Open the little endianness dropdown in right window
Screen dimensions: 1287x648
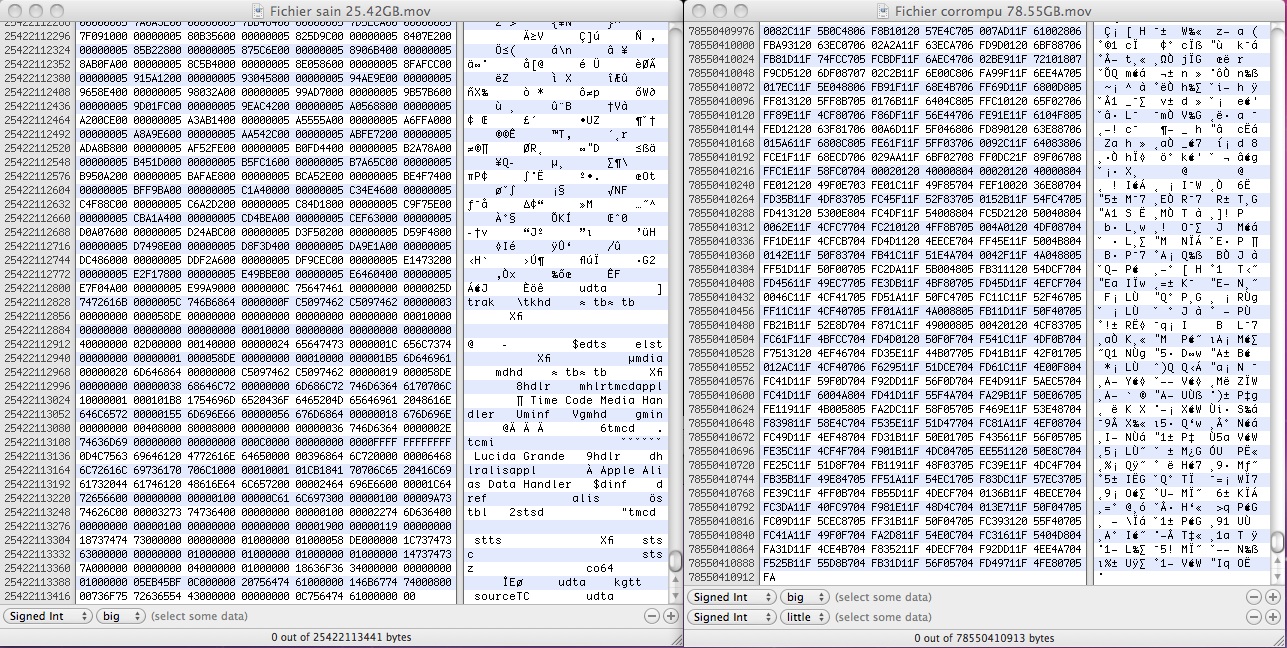click(x=804, y=617)
